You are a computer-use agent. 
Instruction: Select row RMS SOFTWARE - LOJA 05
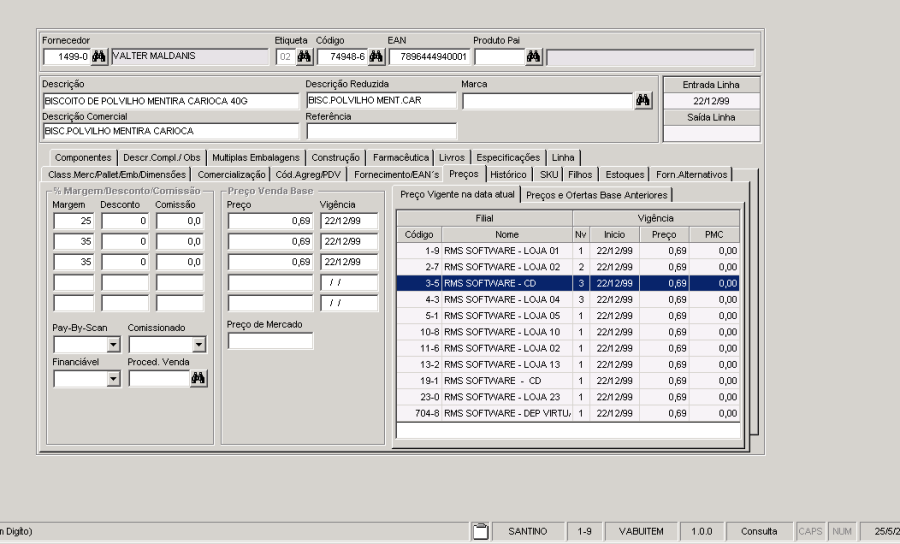(x=568, y=316)
